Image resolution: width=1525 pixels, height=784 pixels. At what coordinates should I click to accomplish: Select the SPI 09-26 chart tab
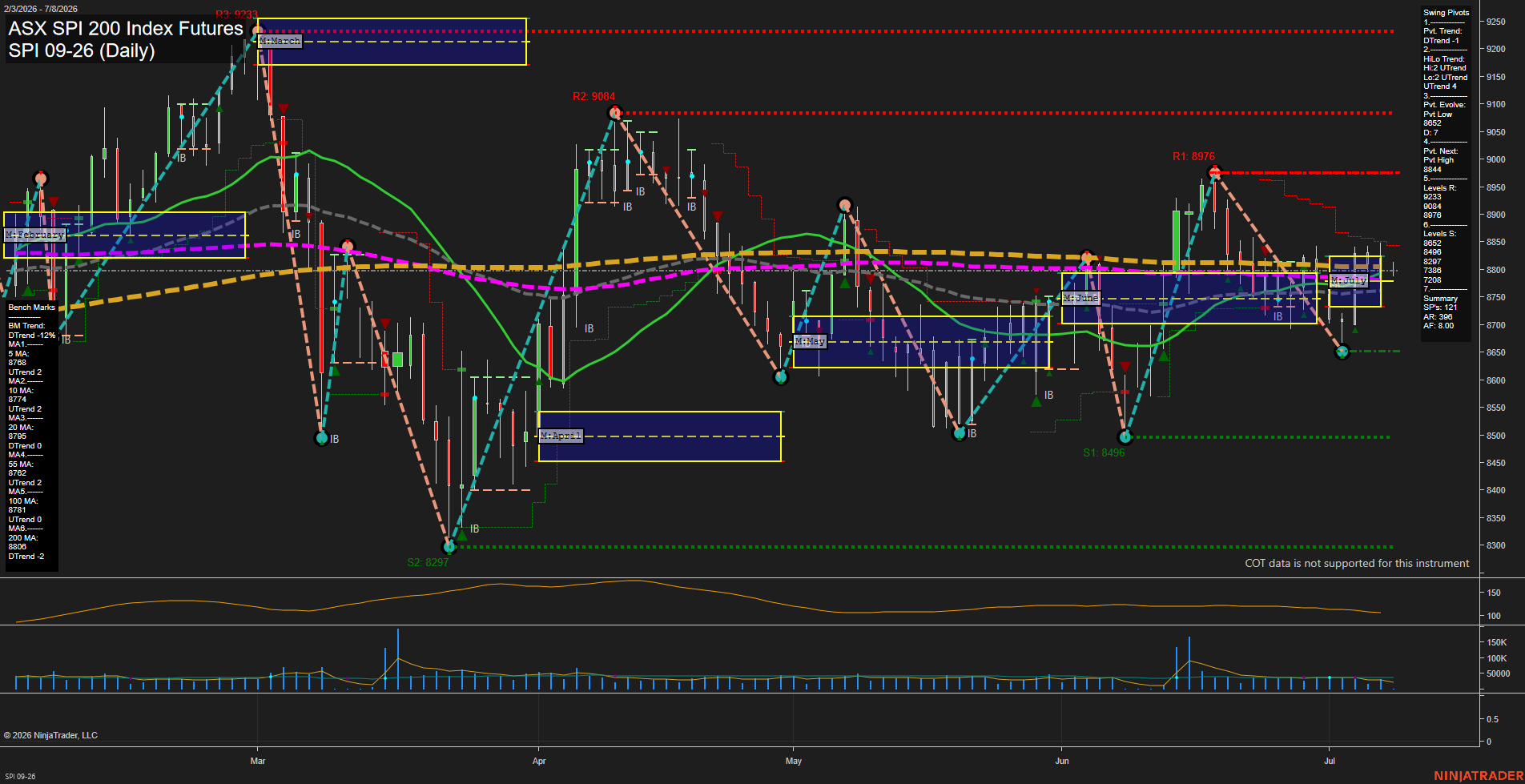click(x=20, y=776)
